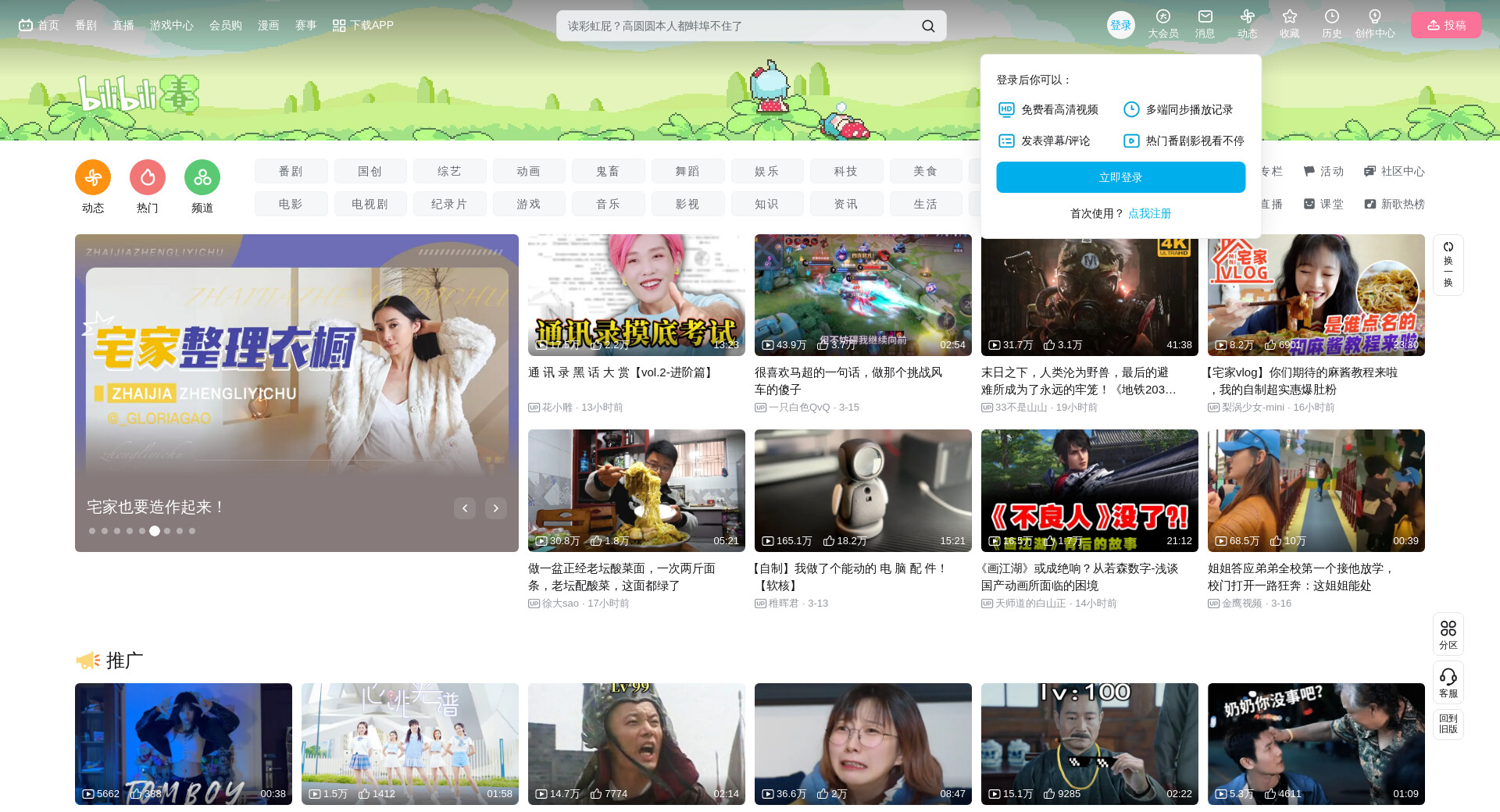The width and height of the screenshot is (1500, 812).
Task: Open TOMBOY promoted video thumbnail
Action: point(184,744)
